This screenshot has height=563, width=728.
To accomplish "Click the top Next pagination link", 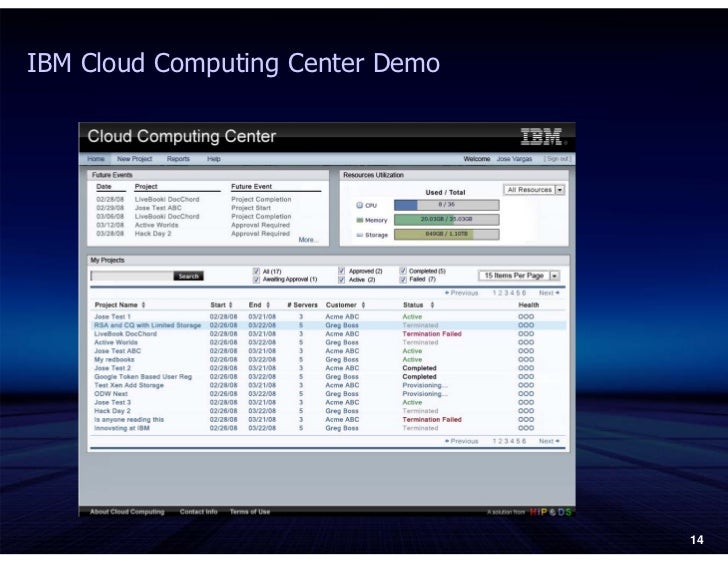I will [549, 293].
